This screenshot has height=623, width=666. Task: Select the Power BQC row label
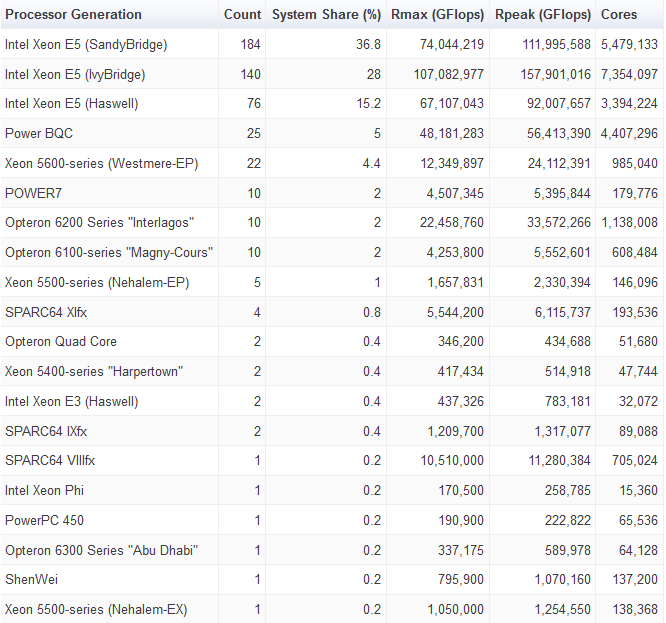(x=39, y=134)
